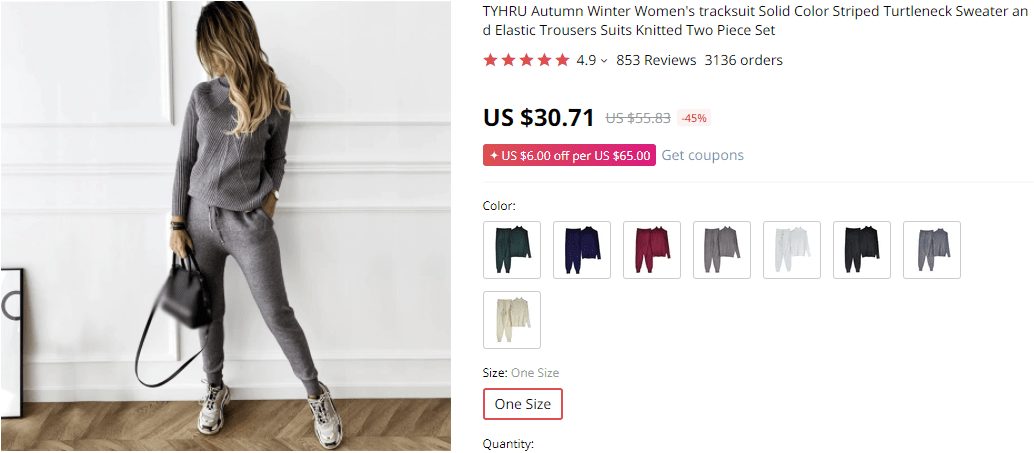Image resolution: width=1034 pixels, height=453 pixels.
Task: Pick the burgundy red tracksuit color
Action: click(x=652, y=250)
